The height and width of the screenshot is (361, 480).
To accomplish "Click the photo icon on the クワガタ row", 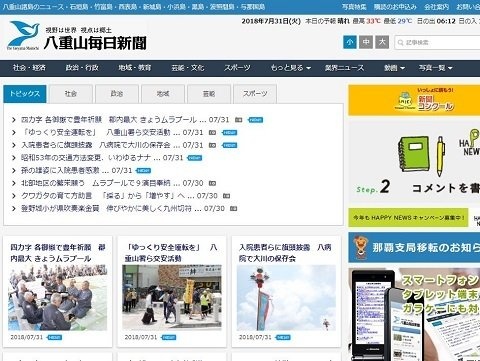I will [226, 196].
